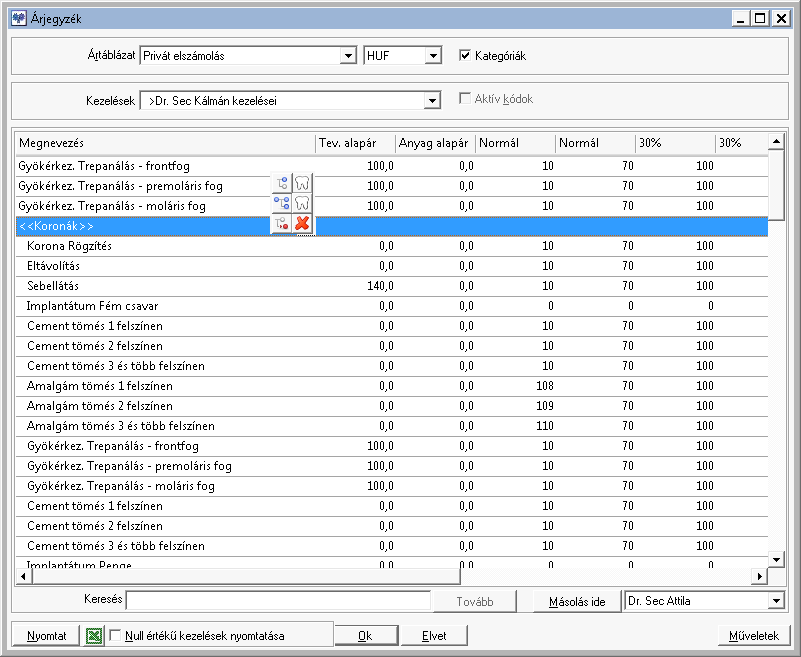Click the horizontal scrollbar left arrow

coord(23,576)
